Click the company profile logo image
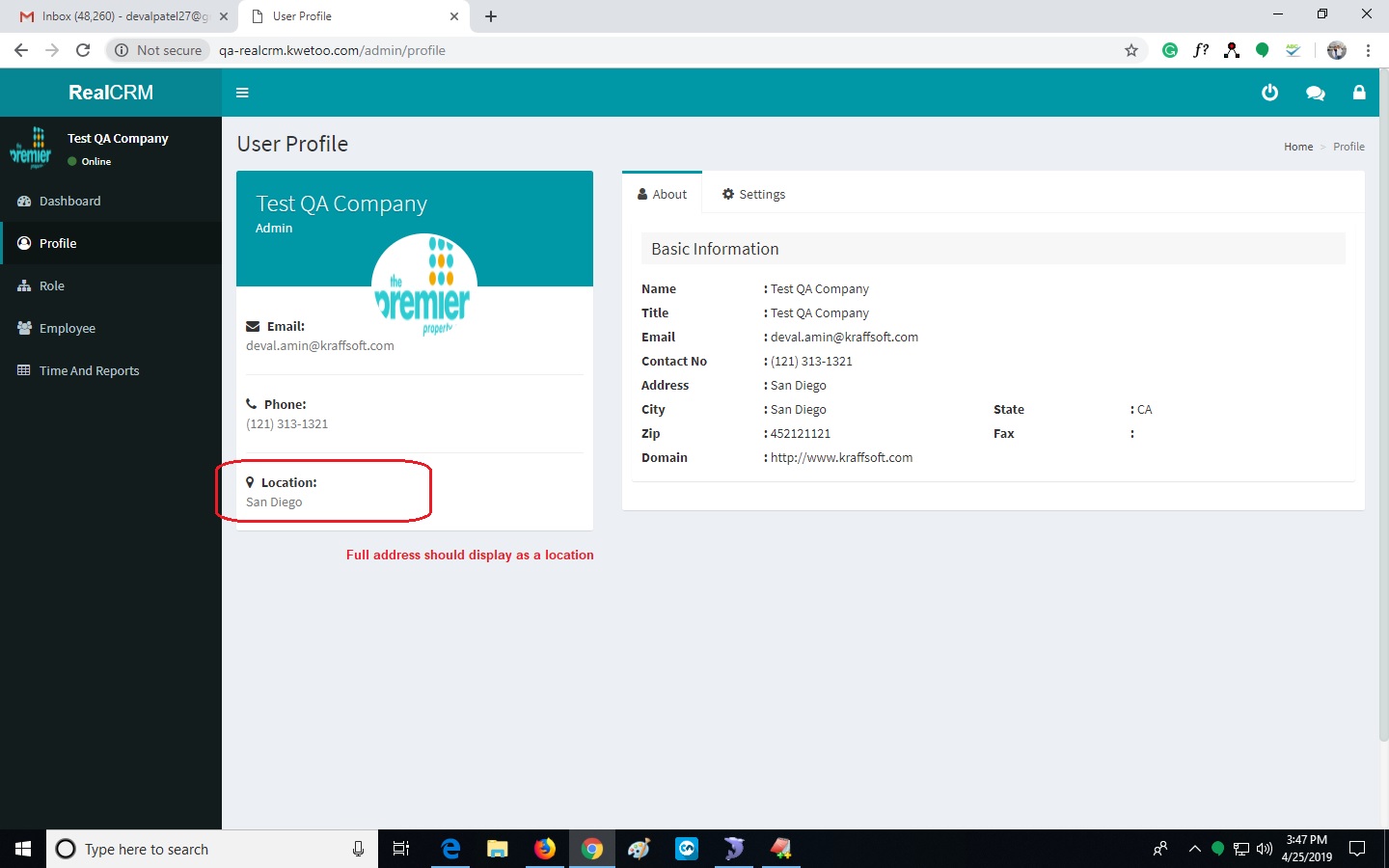 [424, 285]
